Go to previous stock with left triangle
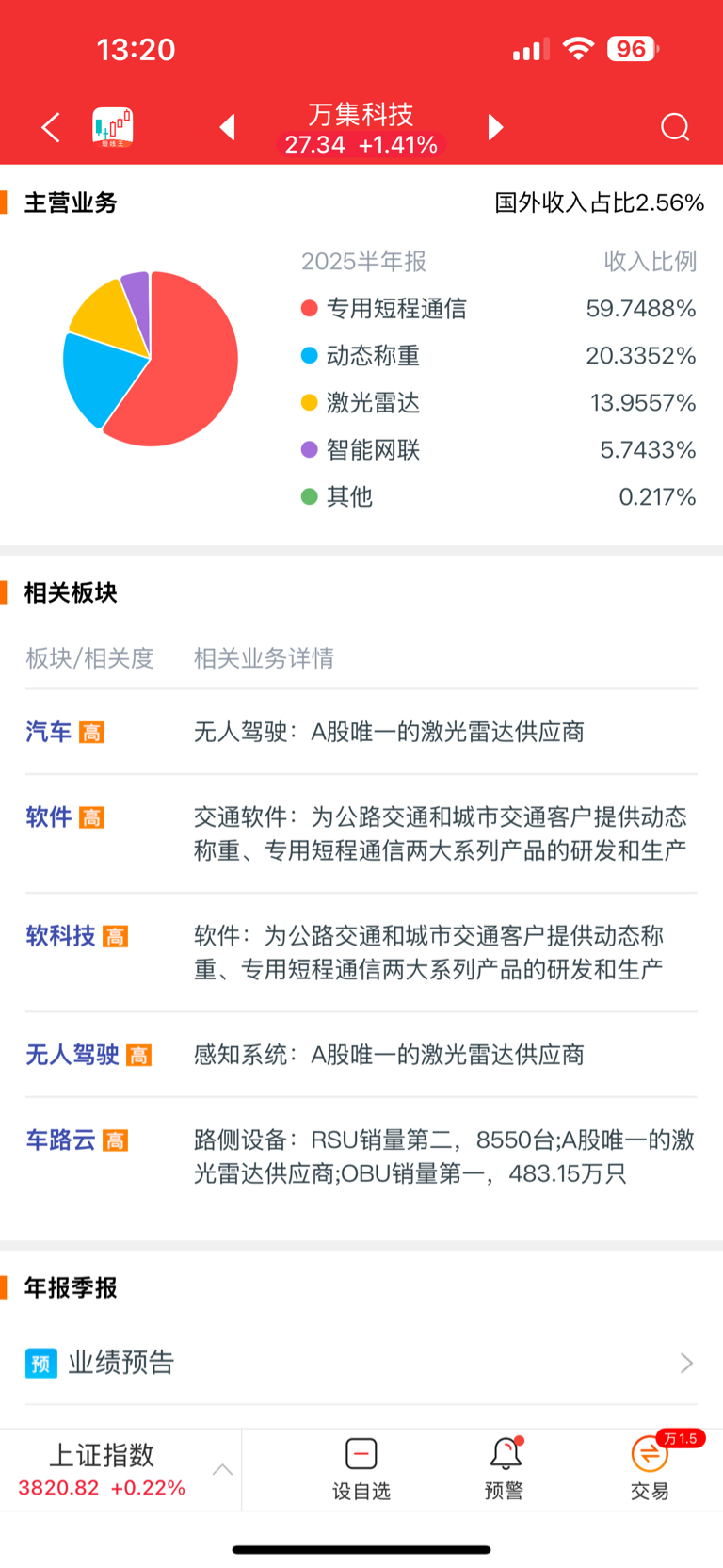The image size is (723, 1568). coord(227,127)
